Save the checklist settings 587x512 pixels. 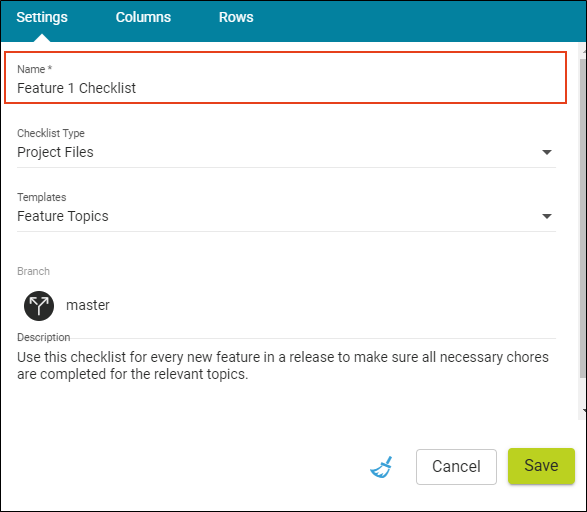click(x=541, y=466)
